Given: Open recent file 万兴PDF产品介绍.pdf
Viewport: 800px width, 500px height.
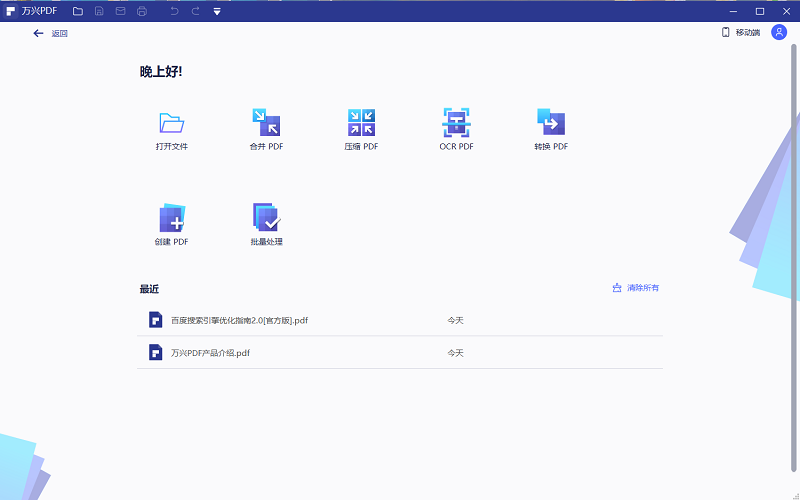Looking at the screenshot, I should 400,353.
